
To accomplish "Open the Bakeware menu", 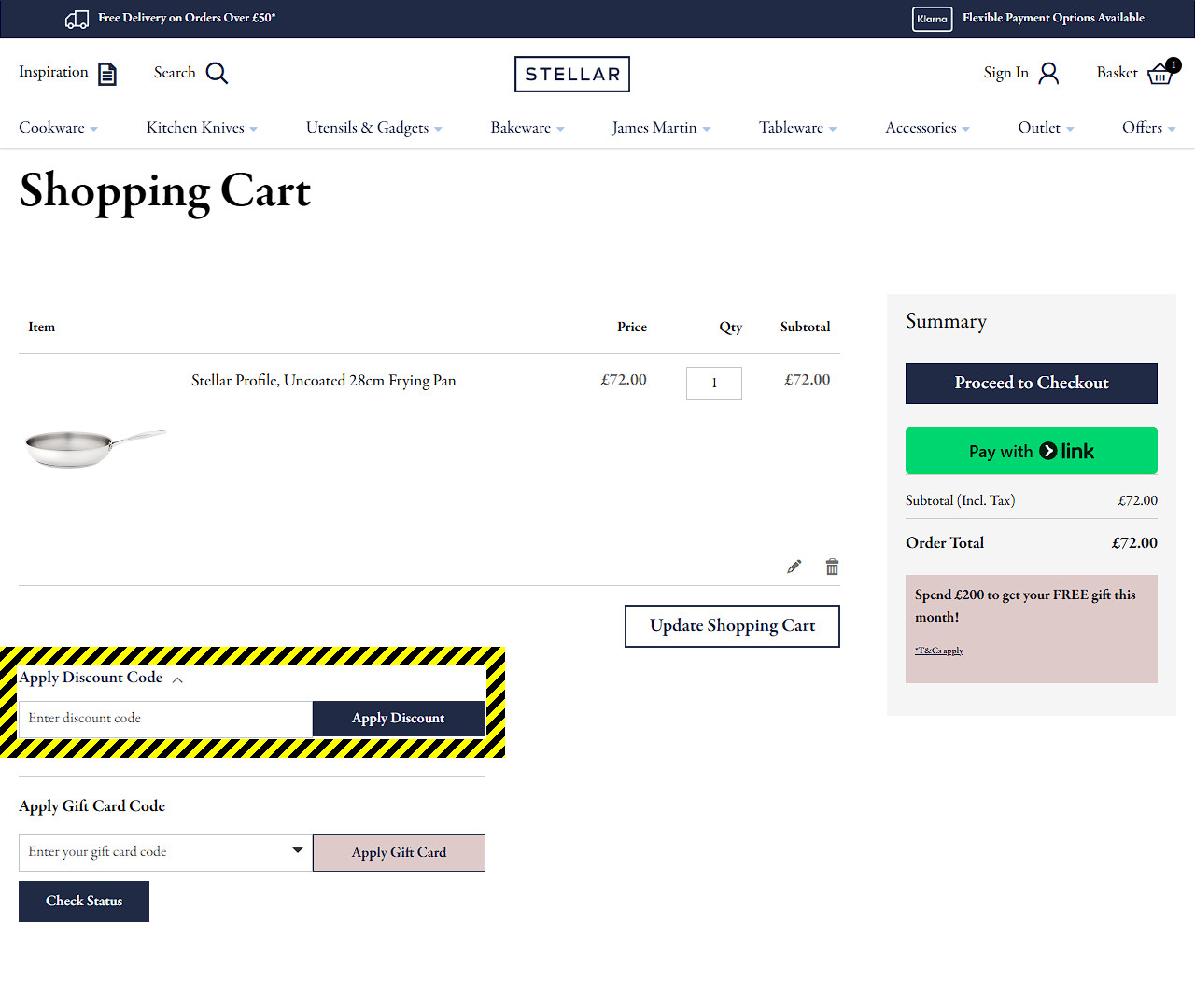I will point(527,128).
